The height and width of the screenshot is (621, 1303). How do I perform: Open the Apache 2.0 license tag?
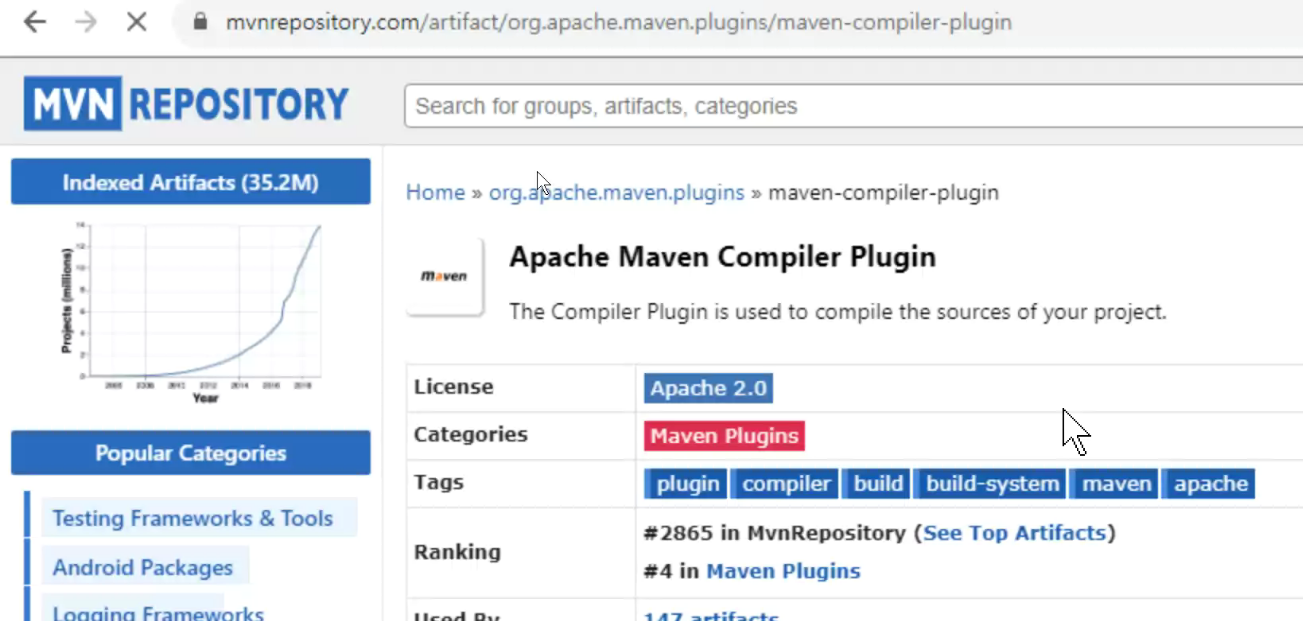tap(708, 388)
